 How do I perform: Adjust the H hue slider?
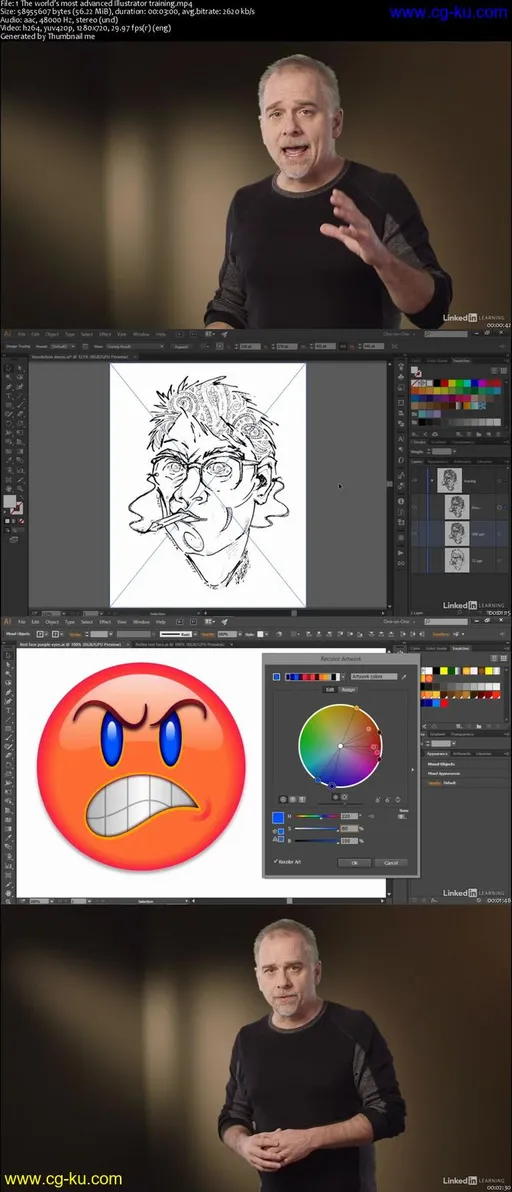pos(317,816)
